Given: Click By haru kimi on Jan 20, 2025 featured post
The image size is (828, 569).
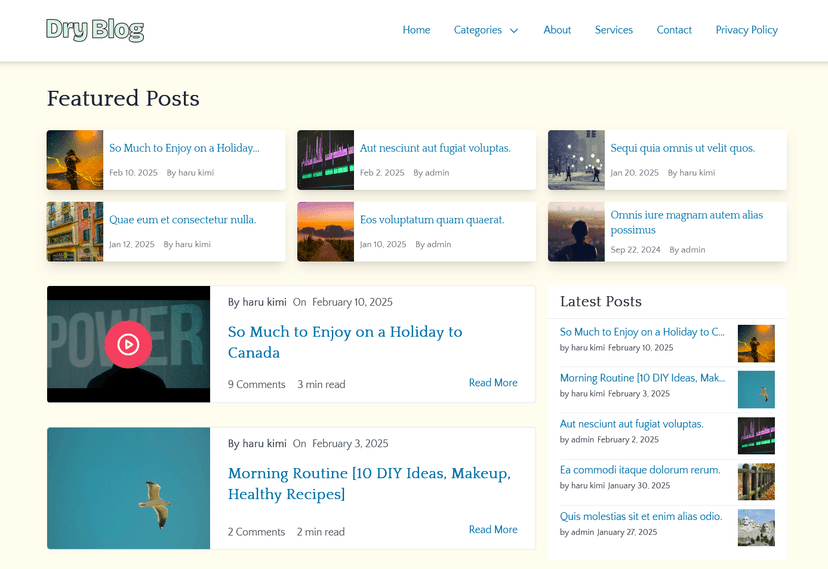Looking at the screenshot, I should [x=692, y=173].
